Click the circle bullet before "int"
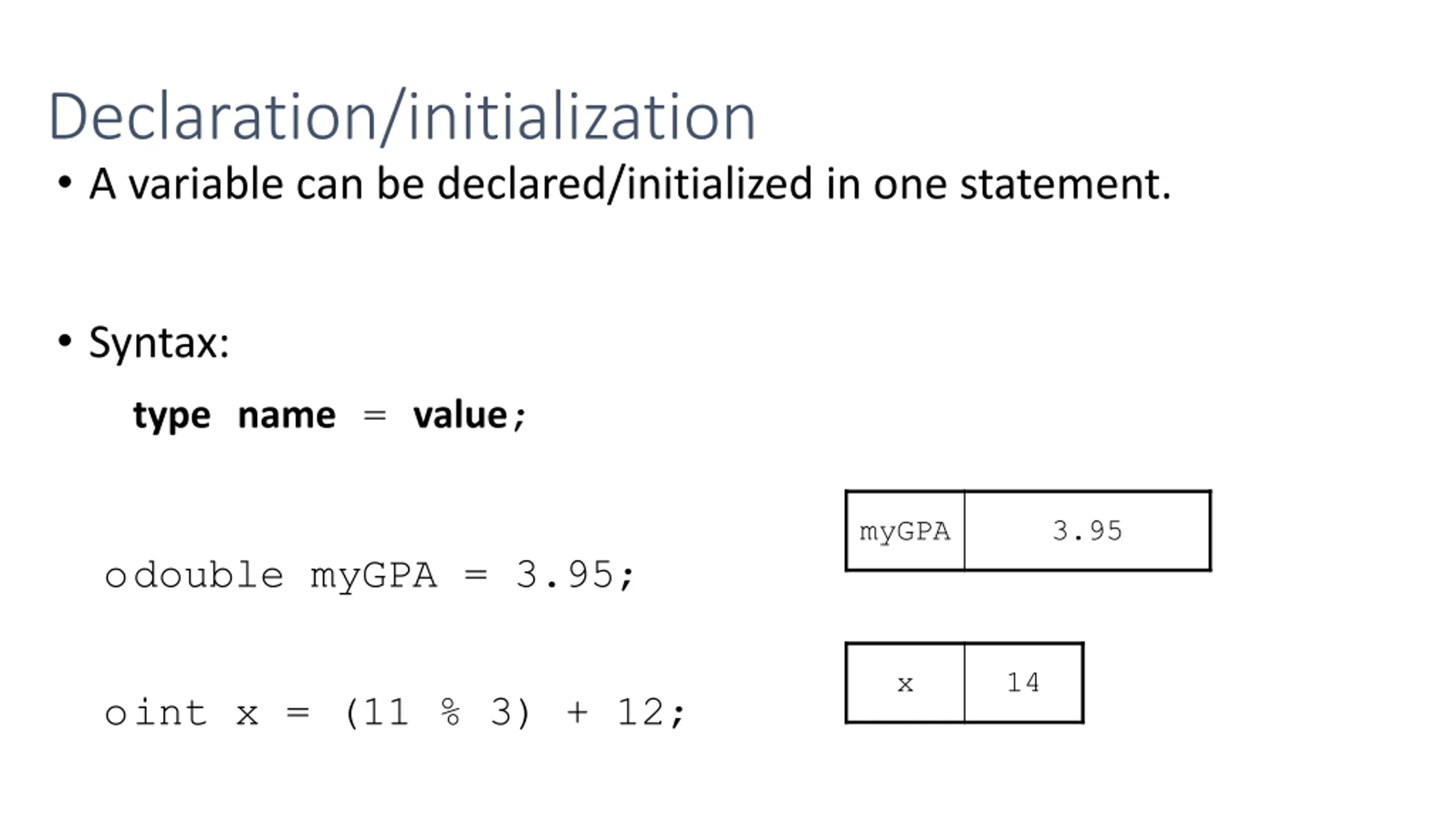The image size is (1456, 819). tap(115, 714)
